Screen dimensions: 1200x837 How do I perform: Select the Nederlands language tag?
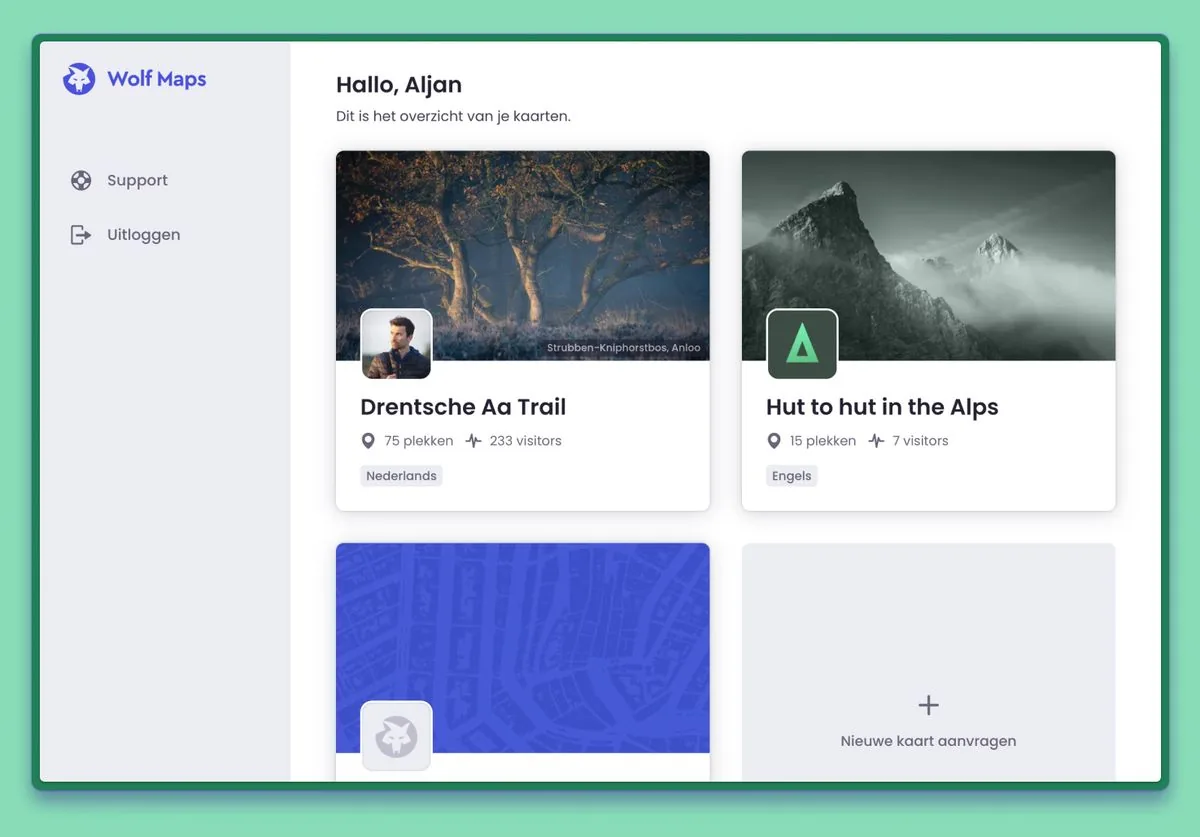click(x=401, y=475)
